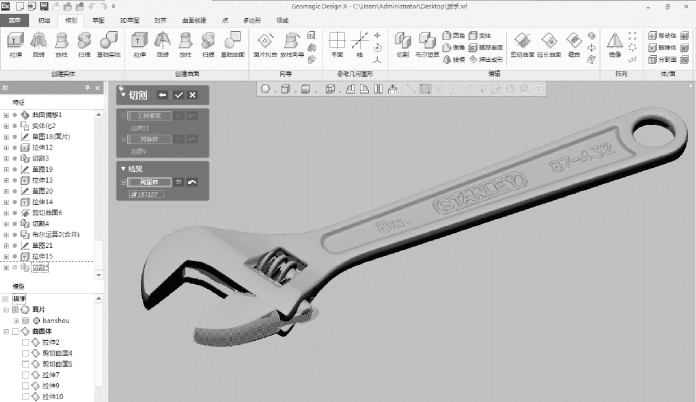Expand the 剪切曲面6 feature node
Viewport: 696px width, 402px height.
click(x=6, y=213)
